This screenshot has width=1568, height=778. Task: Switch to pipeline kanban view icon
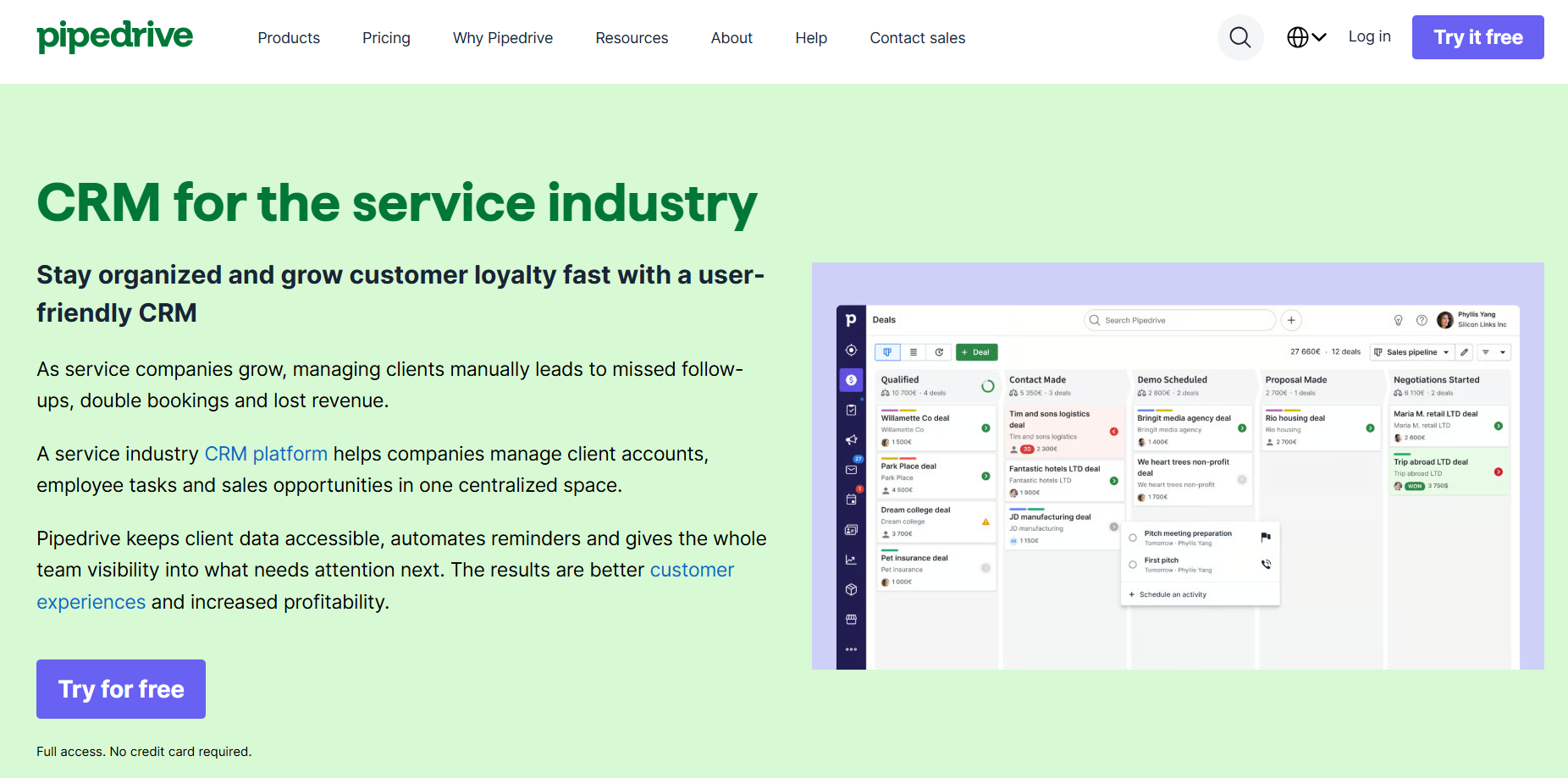[x=887, y=352]
